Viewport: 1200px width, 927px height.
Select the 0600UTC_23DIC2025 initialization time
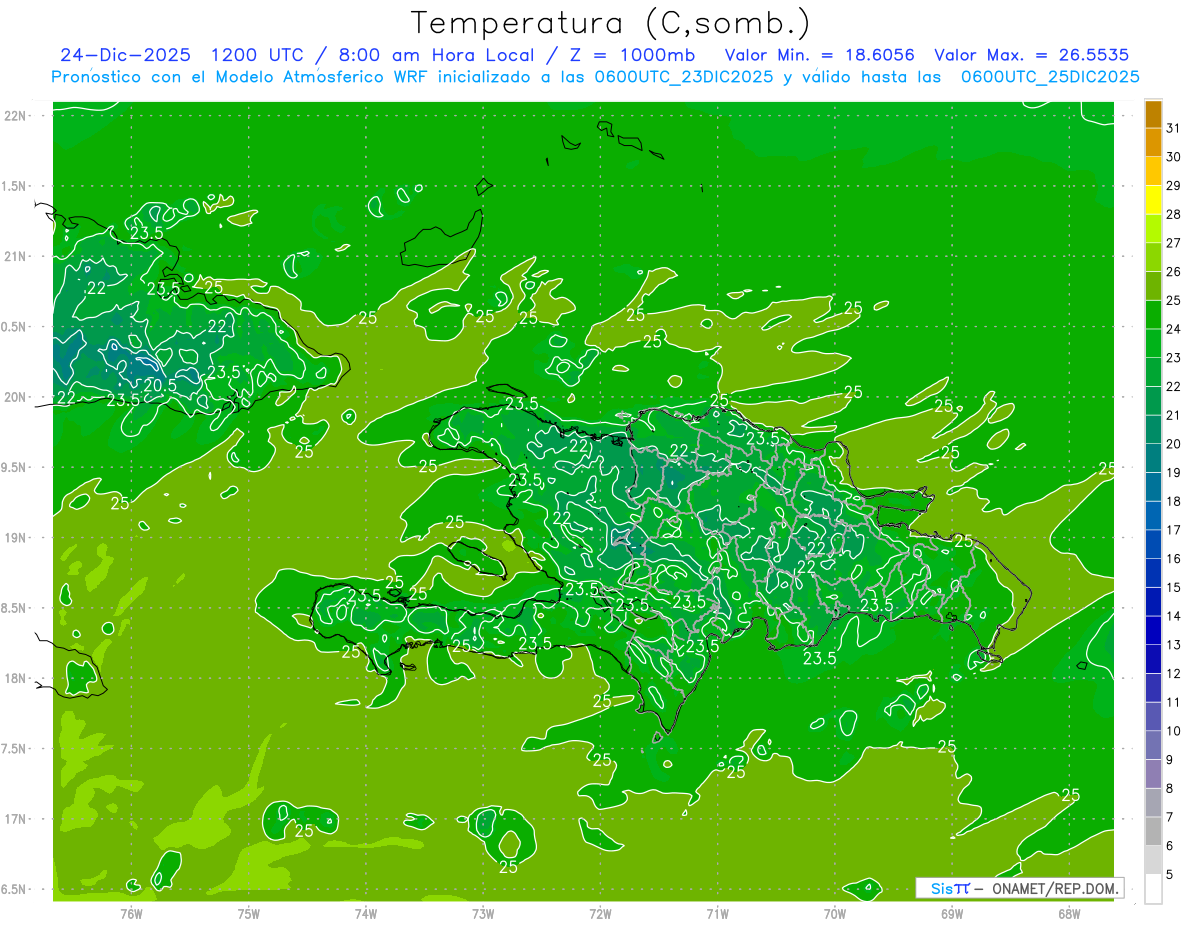[682, 77]
